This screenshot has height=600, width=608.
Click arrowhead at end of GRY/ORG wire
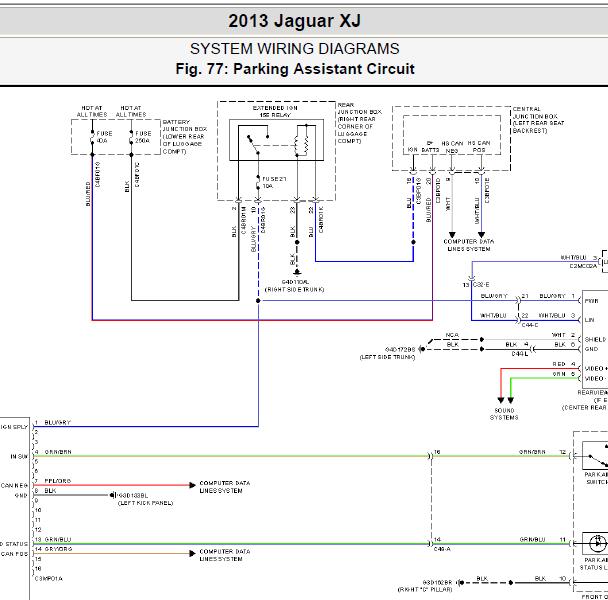[192, 553]
